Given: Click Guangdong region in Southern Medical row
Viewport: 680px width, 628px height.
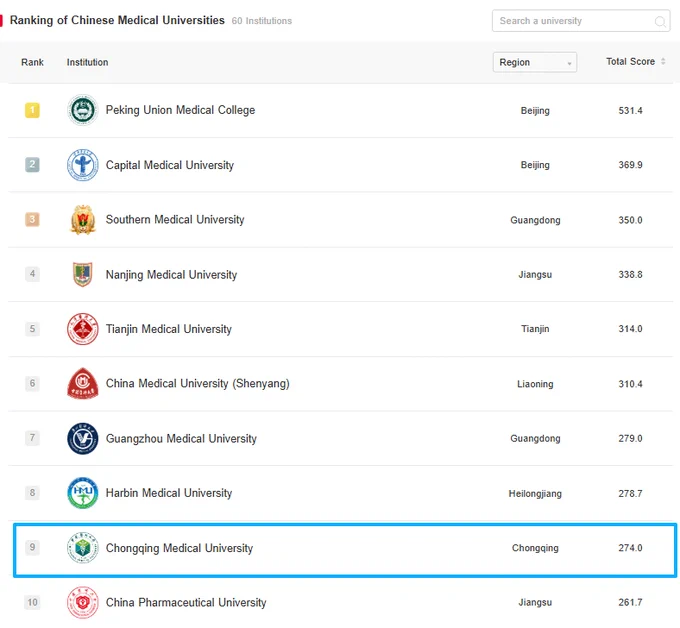Looking at the screenshot, I should [535, 220].
